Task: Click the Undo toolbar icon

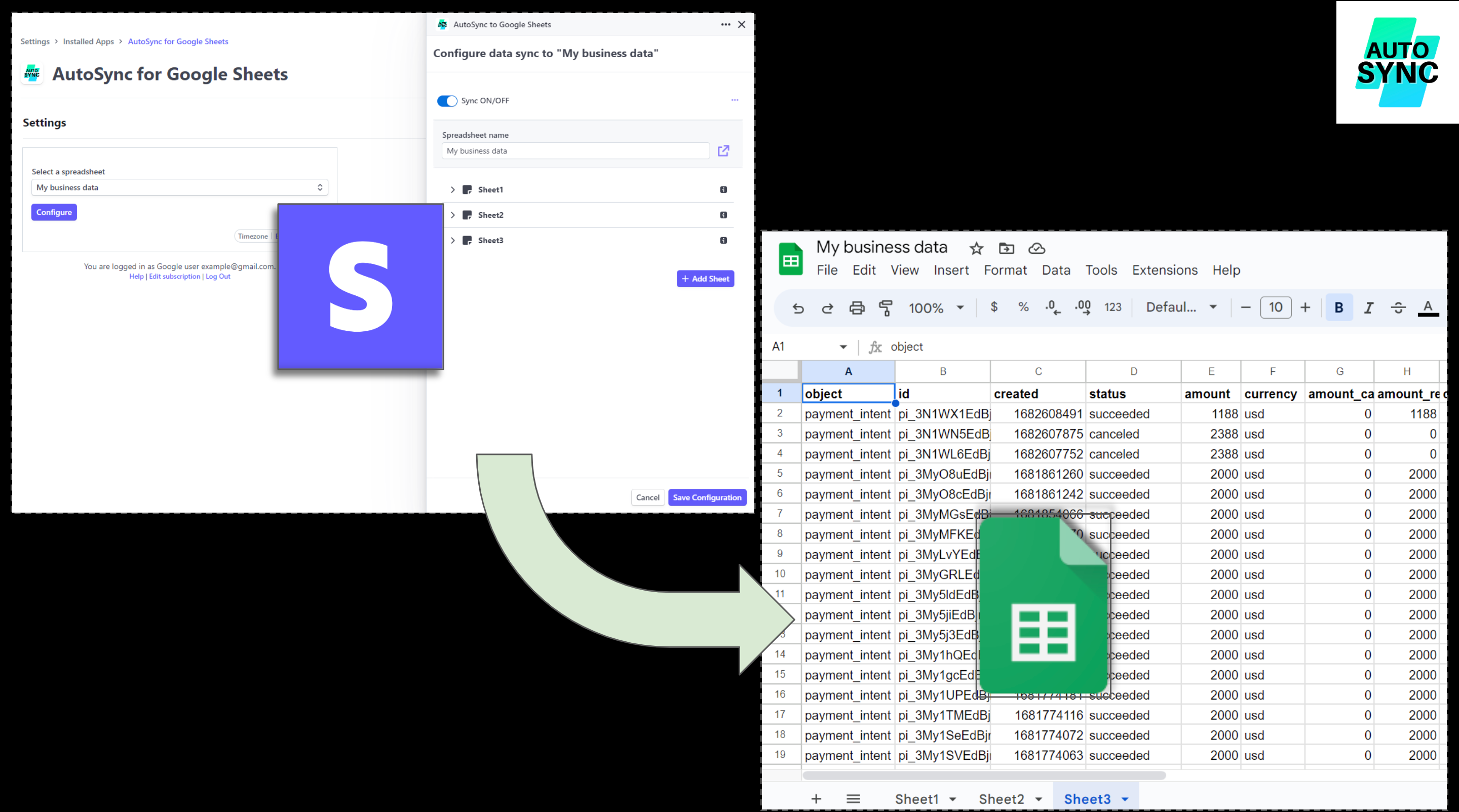Action: pyautogui.click(x=798, y=308)
